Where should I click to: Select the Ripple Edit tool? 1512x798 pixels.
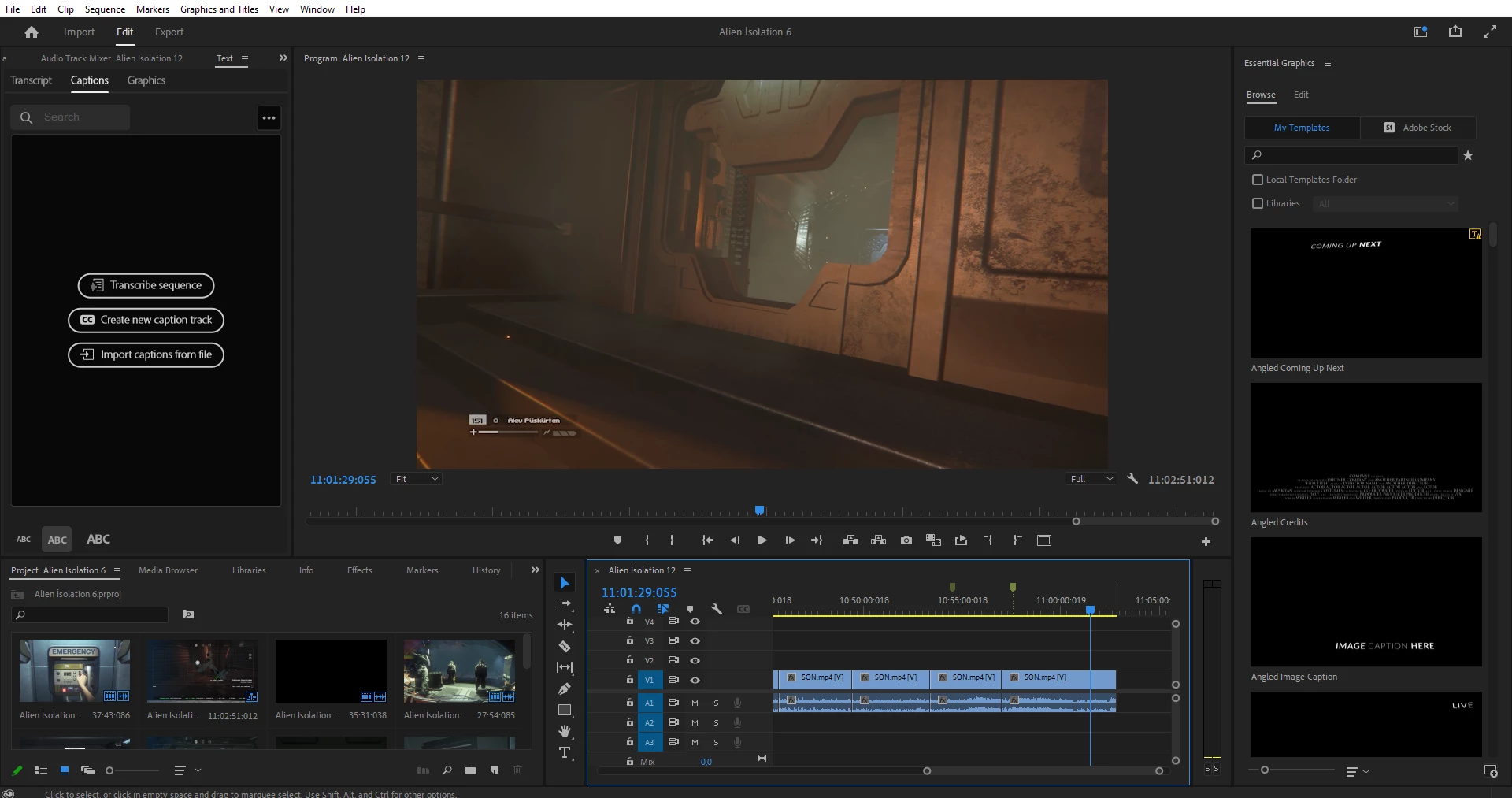[565, 625]
